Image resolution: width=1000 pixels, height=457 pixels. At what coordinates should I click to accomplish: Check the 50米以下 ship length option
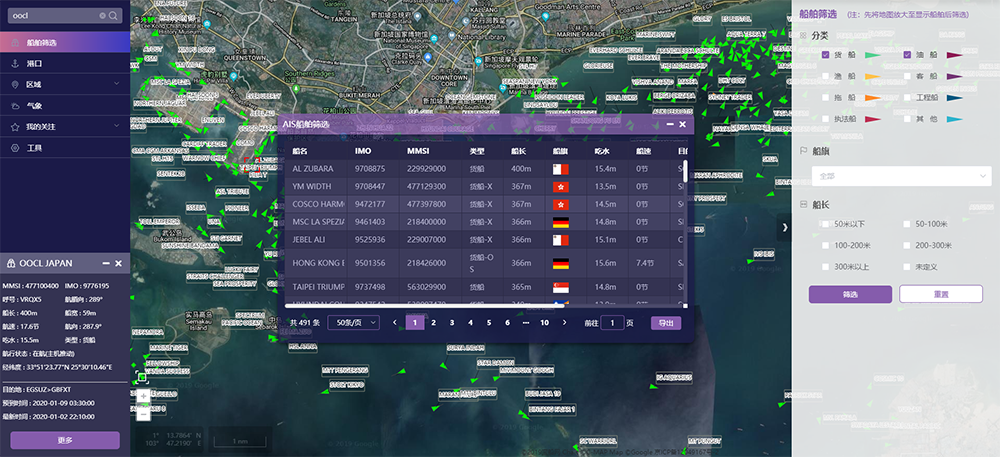(825, 225)
